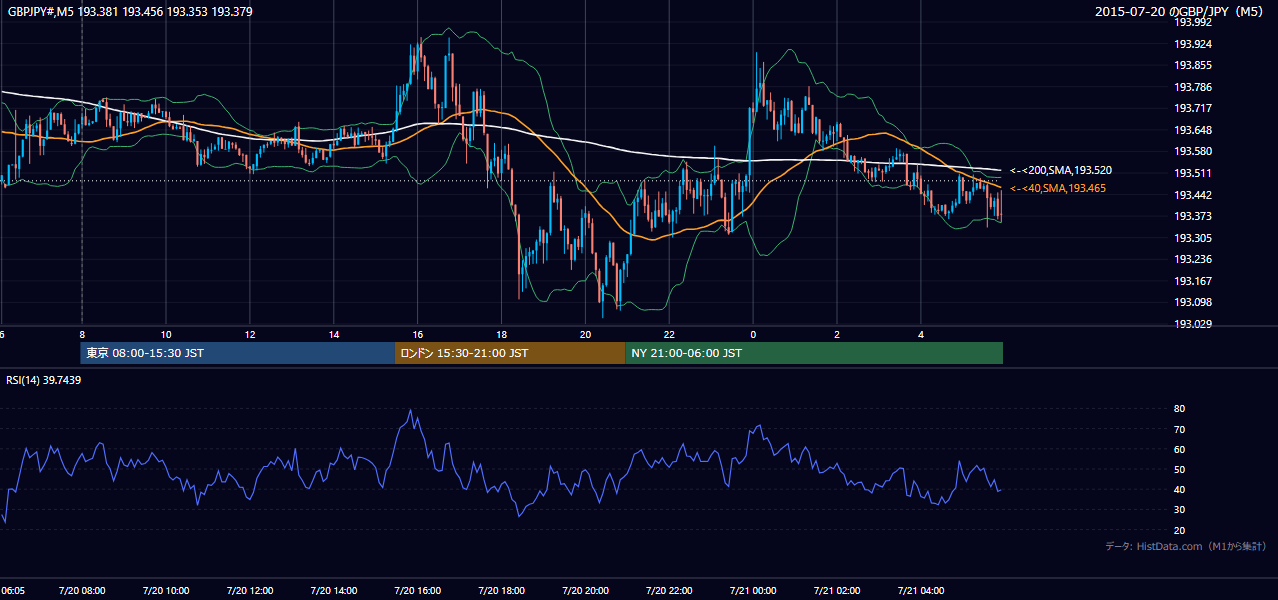1278x600 pixels.
Task: Click the 7/20 12:00 timestamp at bottom
Action: coord(250,591)
